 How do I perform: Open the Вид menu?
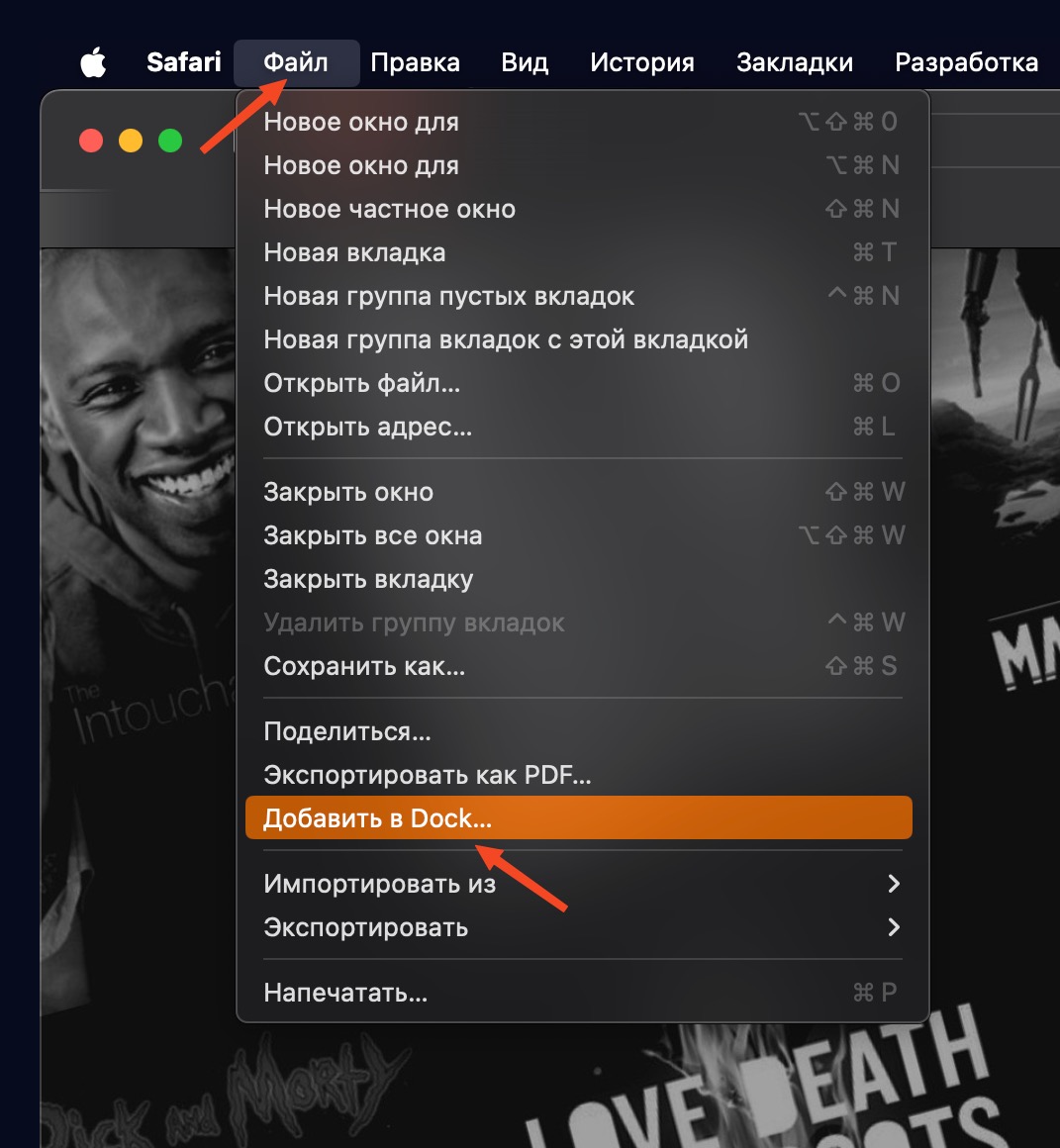tap(525, 62)
